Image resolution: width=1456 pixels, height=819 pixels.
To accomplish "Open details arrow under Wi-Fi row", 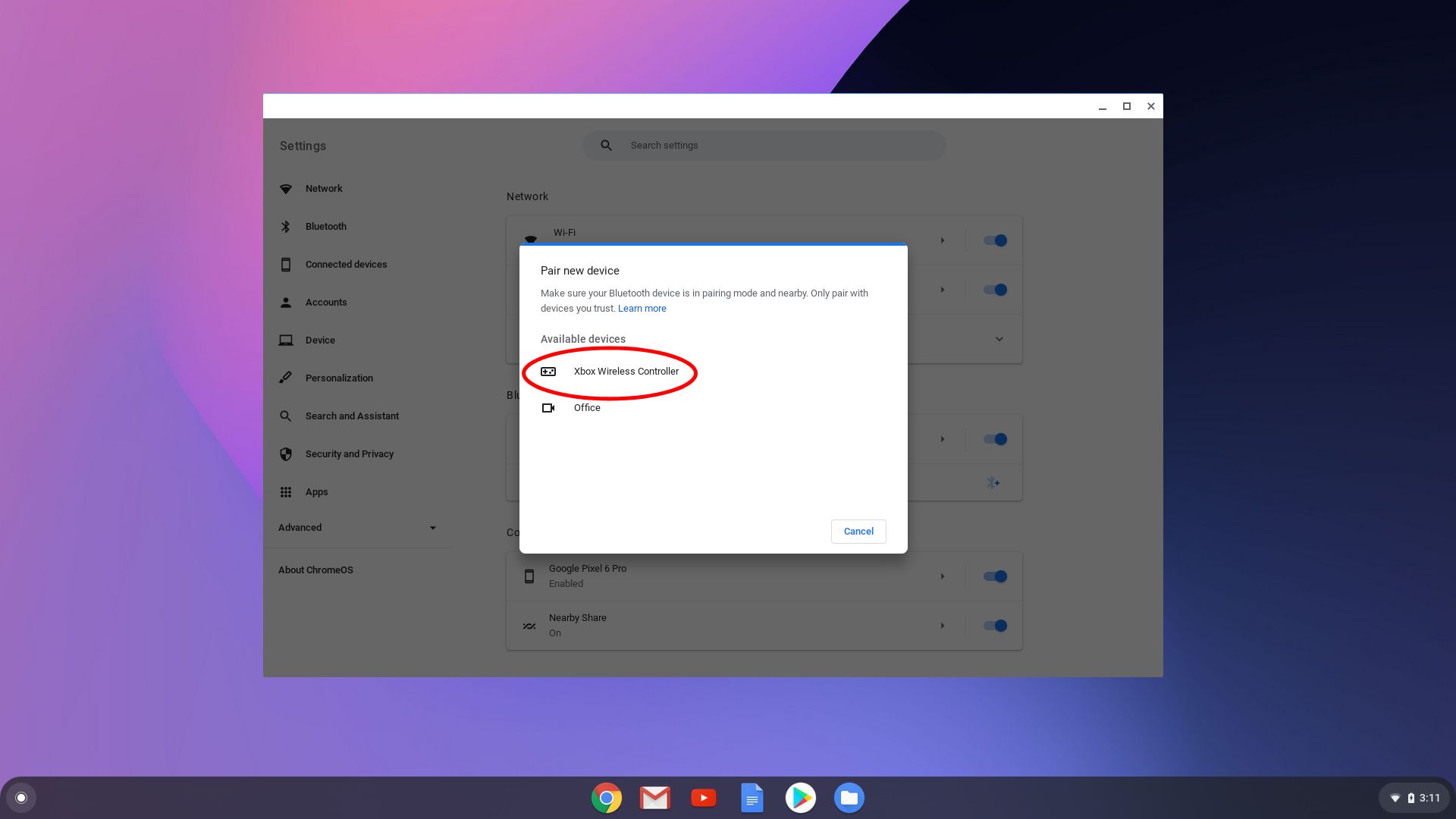I will click(x=943, y=290).
